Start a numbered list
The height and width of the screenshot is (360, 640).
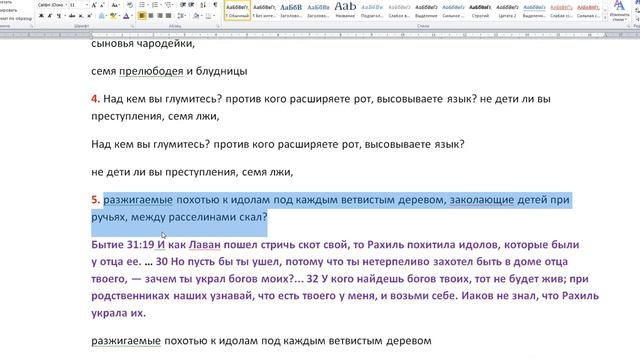(x=155, y=5)
